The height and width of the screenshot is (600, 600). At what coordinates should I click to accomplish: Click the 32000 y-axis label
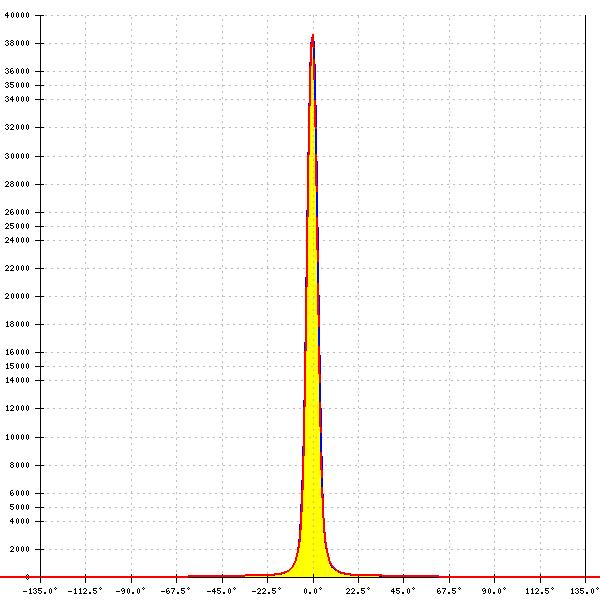(17, 127)
